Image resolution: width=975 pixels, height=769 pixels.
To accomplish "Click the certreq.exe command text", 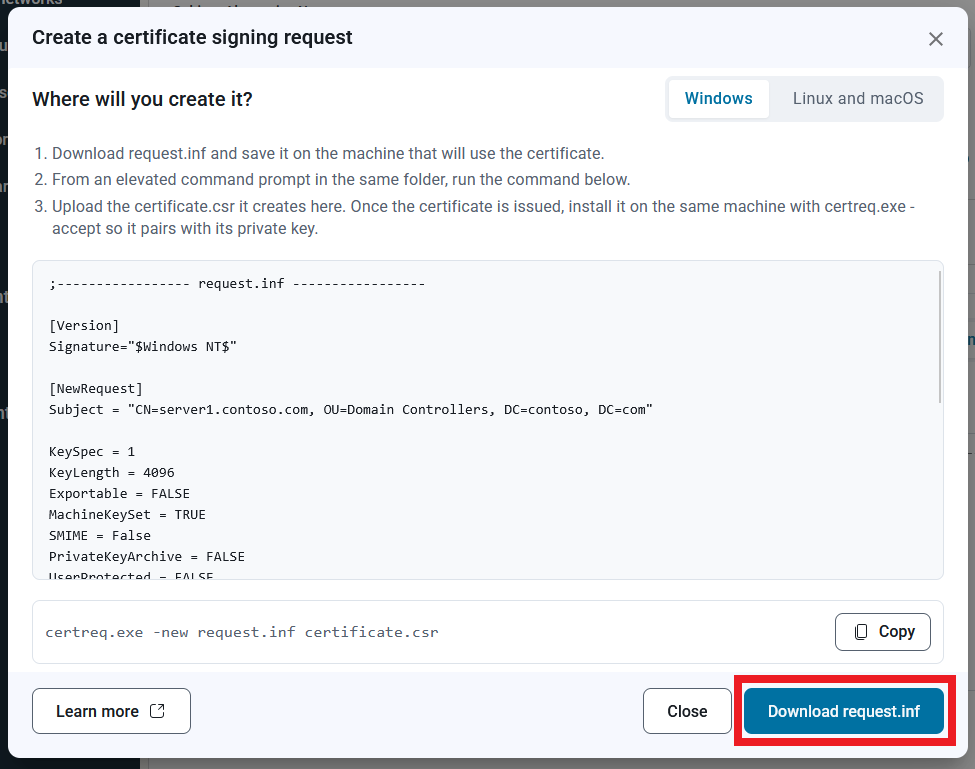I will 241,632.
